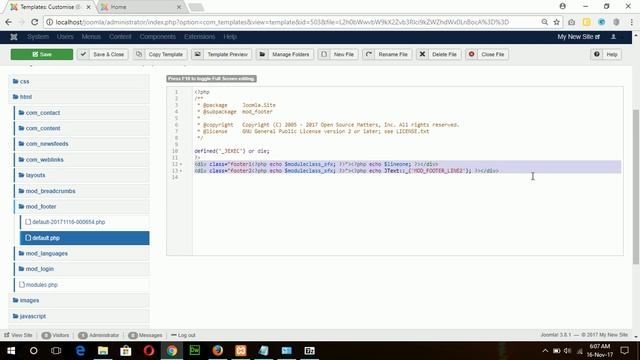Open the Menus menu
The height and width of the screenshot is (360, 640).
click(91, 37)
